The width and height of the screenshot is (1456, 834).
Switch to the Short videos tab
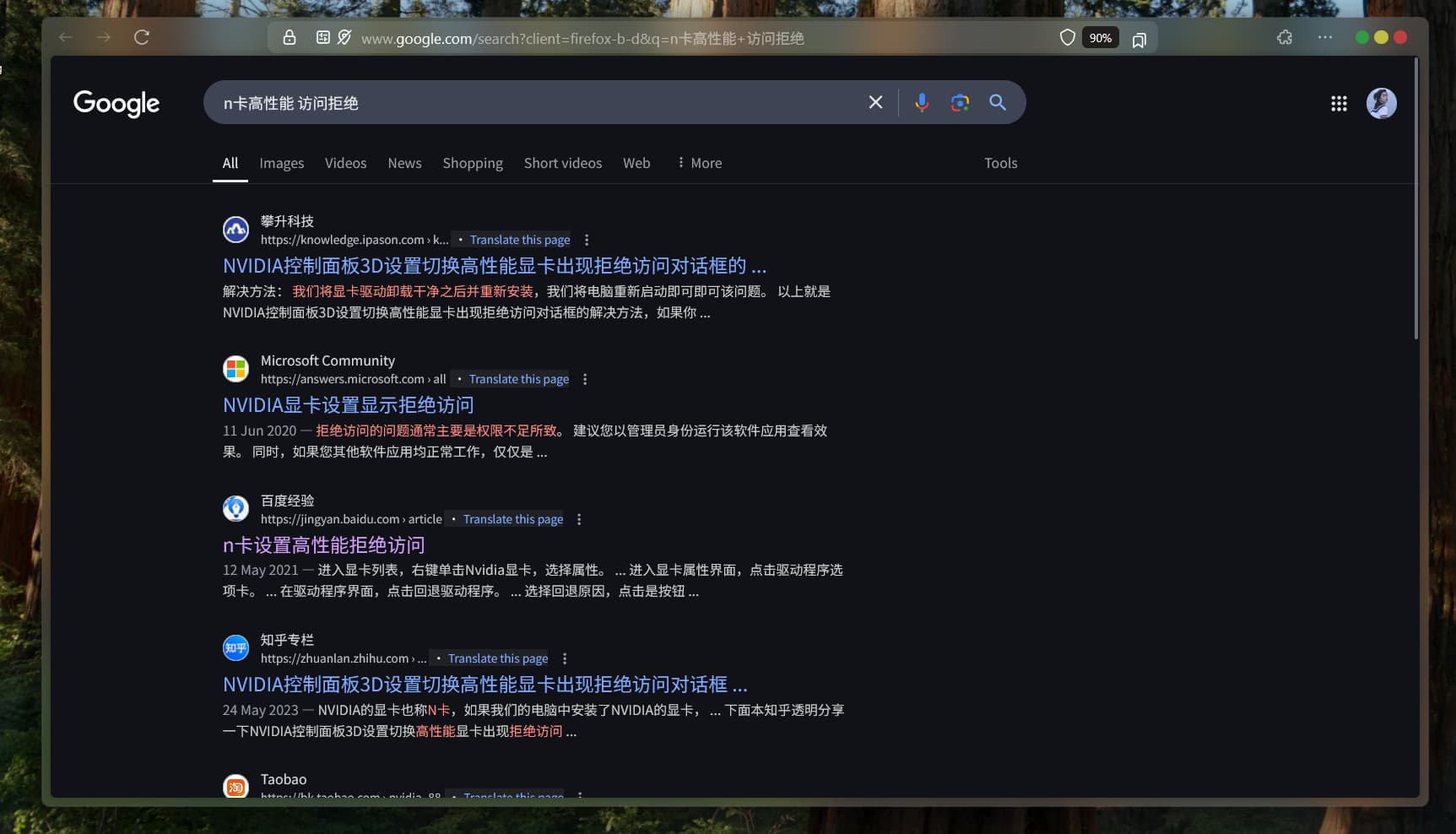pos(563,163)
